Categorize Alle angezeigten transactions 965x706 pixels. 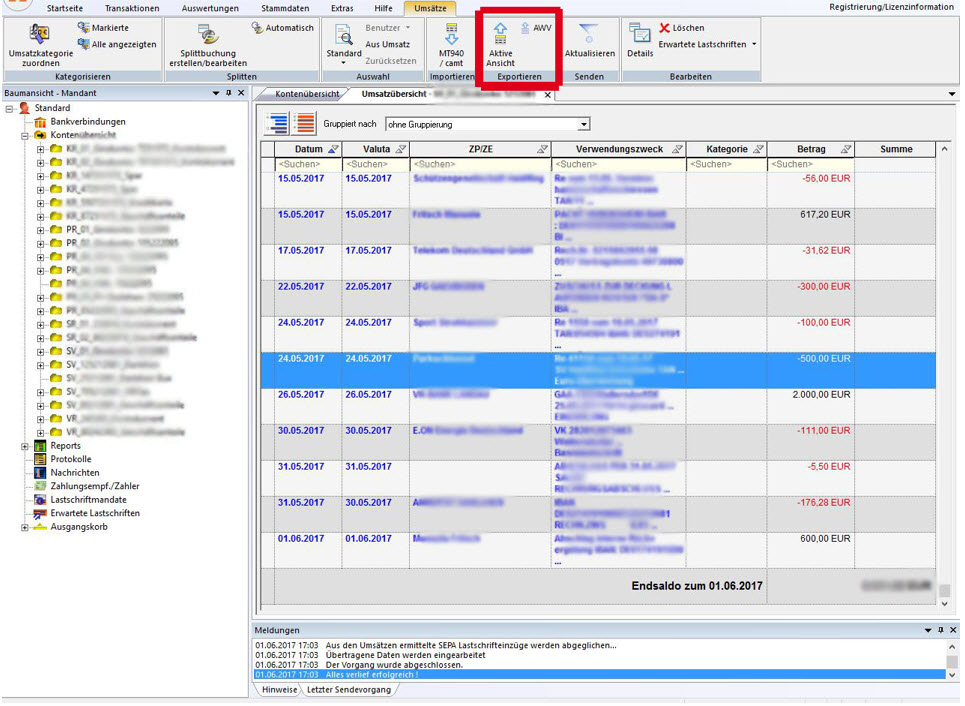116,44
